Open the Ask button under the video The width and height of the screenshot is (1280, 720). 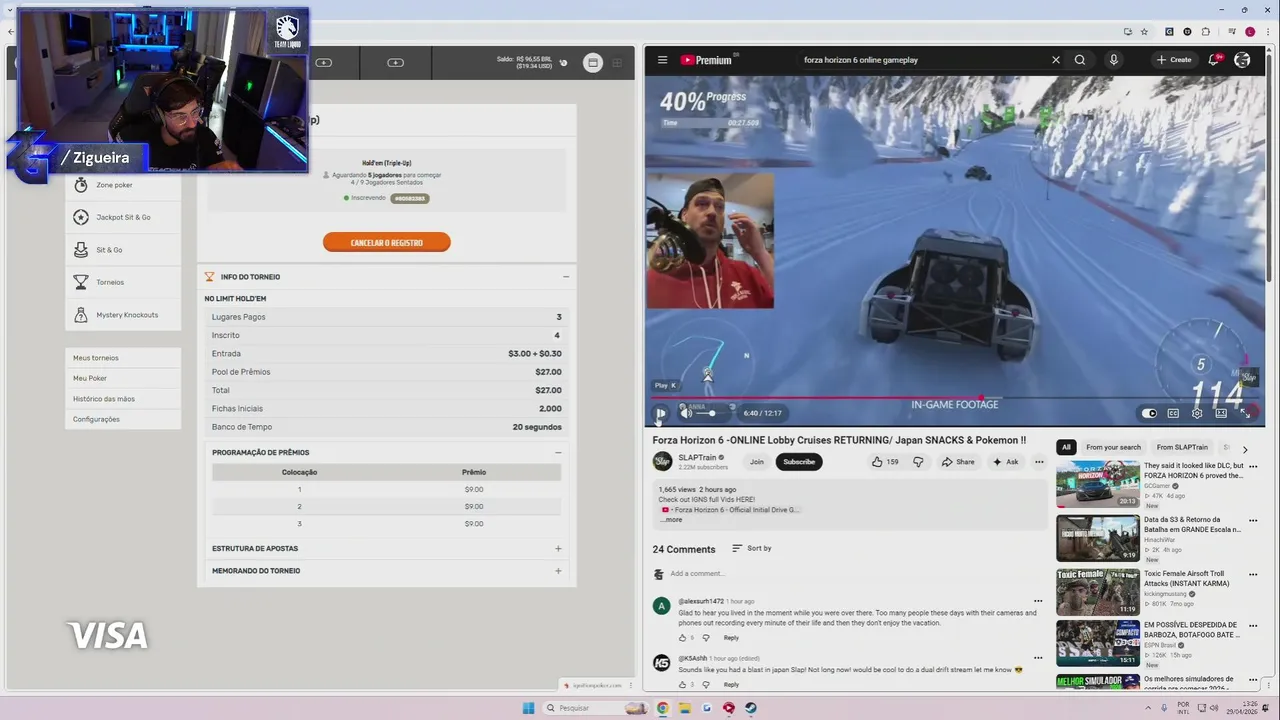(x=1005, y=462)
